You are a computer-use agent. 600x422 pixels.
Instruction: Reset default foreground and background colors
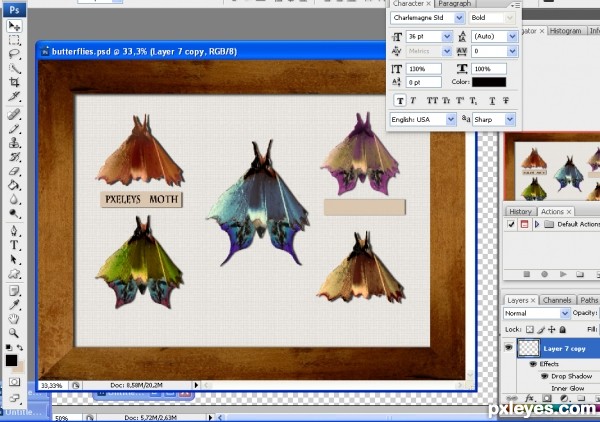(9, 348)
